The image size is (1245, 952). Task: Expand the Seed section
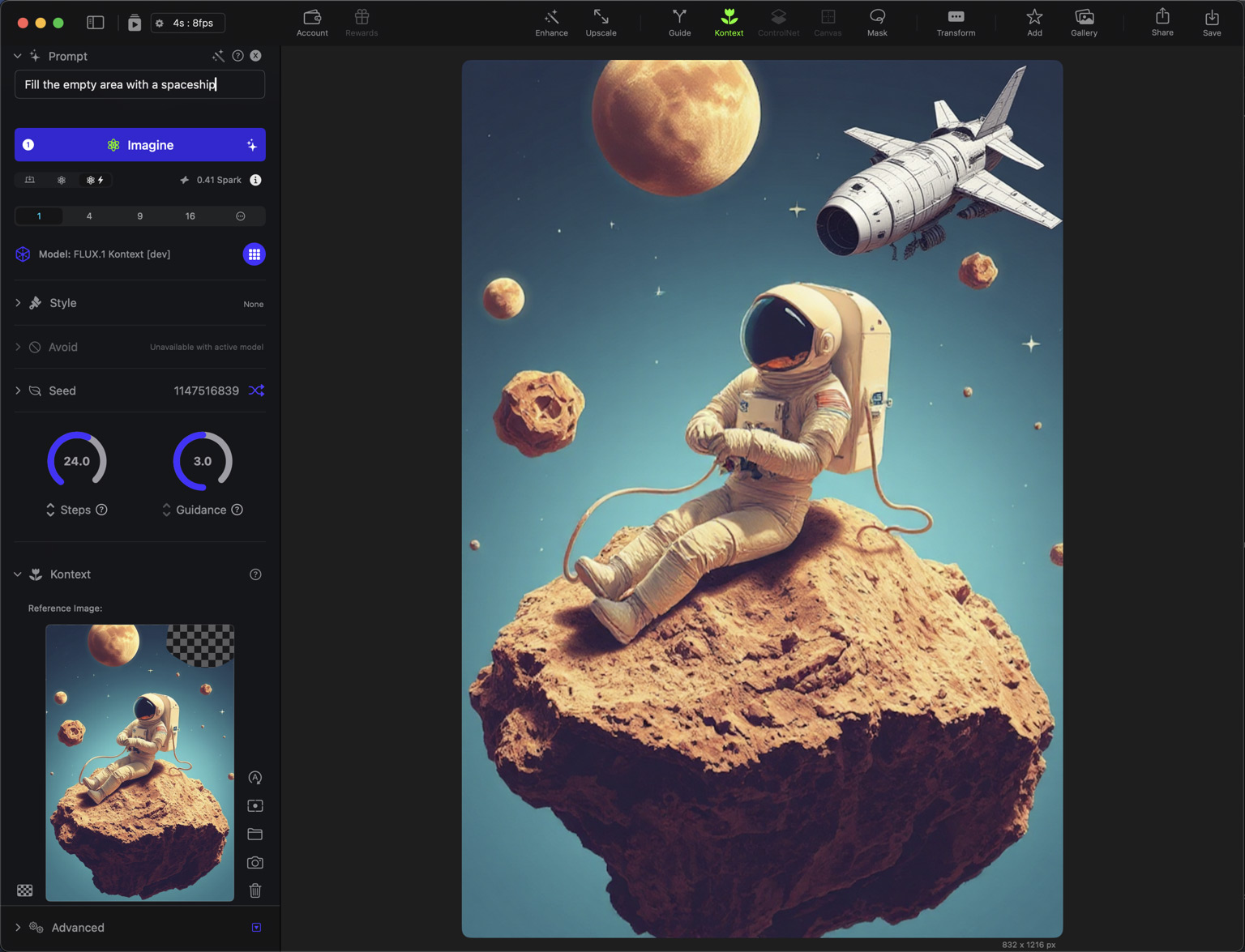(18, 391)
